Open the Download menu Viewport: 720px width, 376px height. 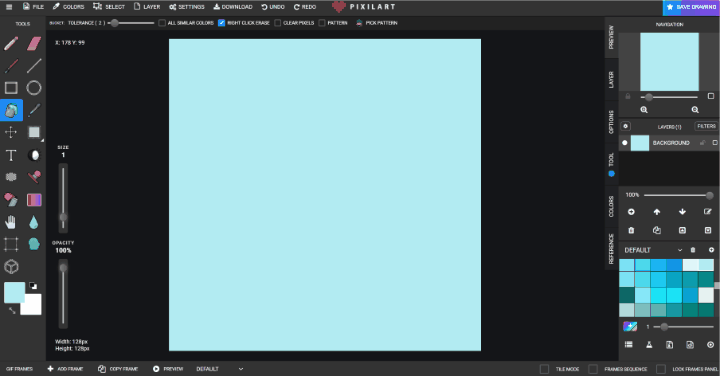tap(233, 7)
